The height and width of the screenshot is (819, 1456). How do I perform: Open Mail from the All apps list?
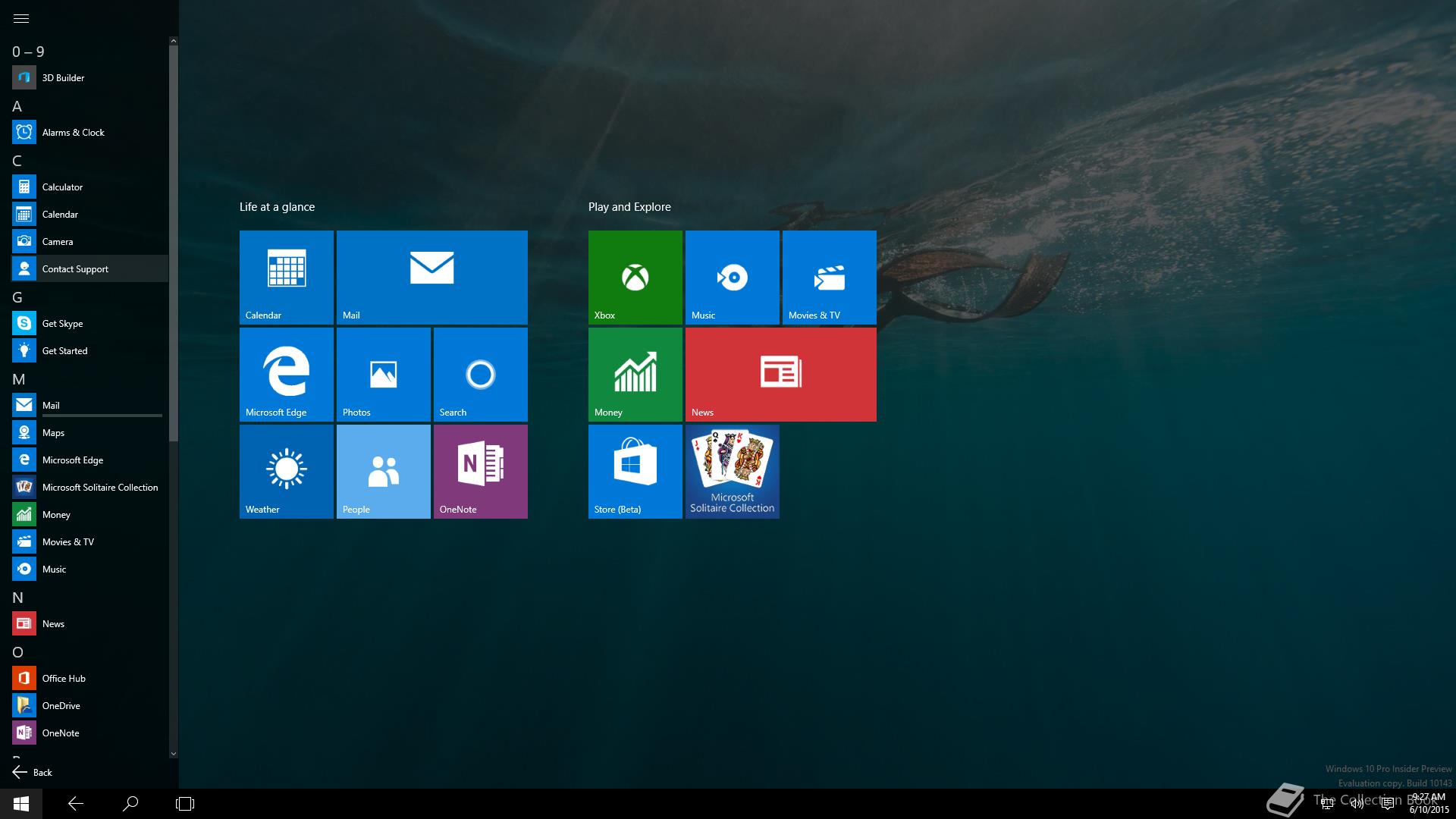coord(89,405)
